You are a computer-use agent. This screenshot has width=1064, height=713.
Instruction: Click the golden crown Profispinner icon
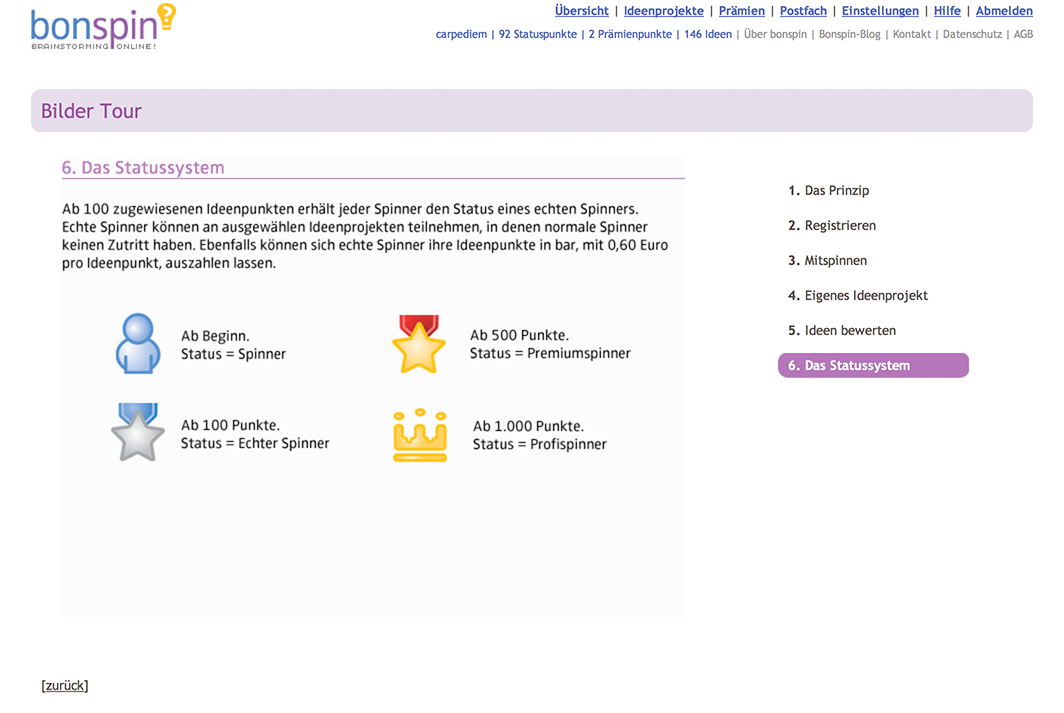pyautogui.click(x=419, y=435)
